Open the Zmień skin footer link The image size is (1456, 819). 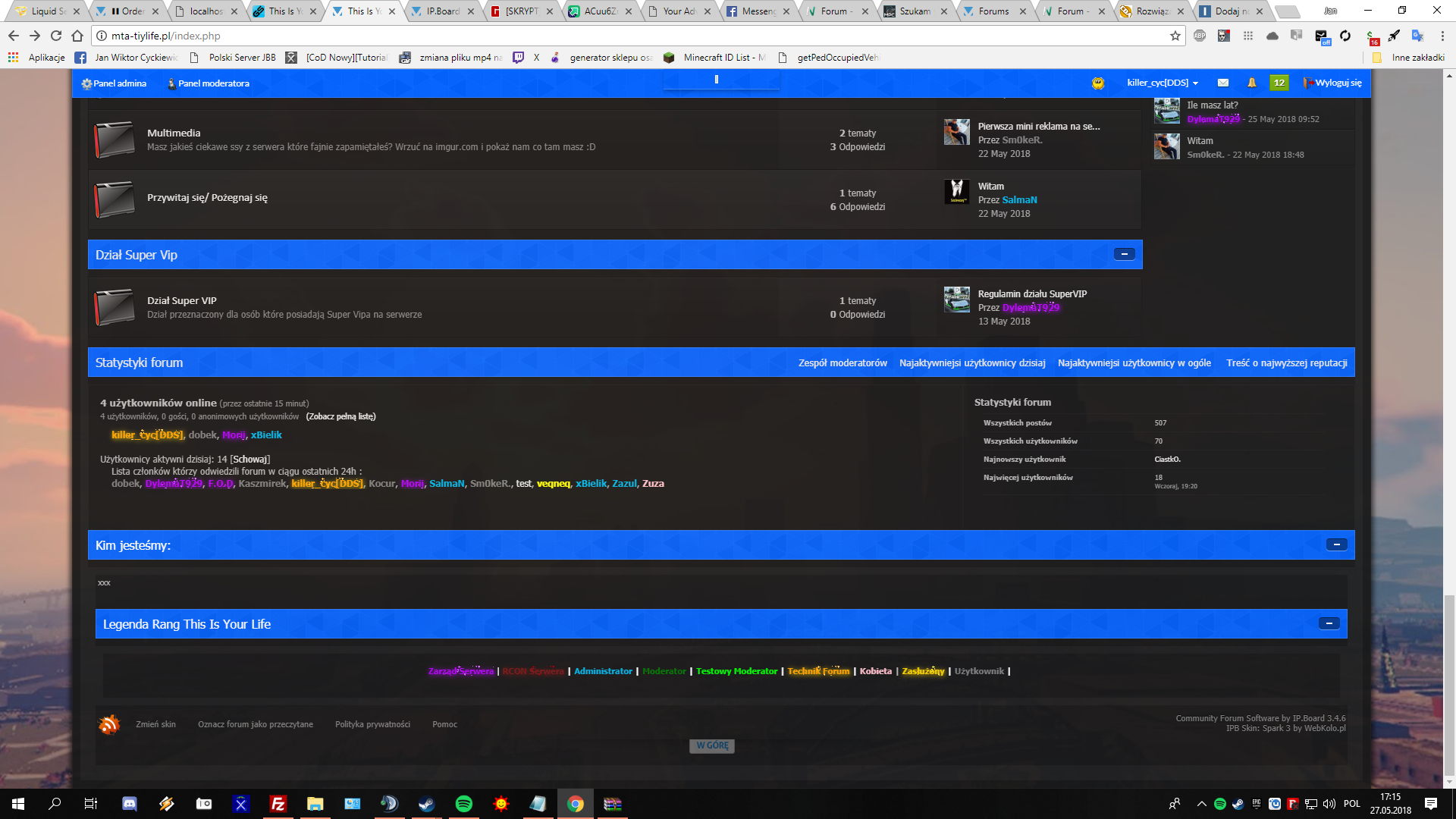pos(155,724)
